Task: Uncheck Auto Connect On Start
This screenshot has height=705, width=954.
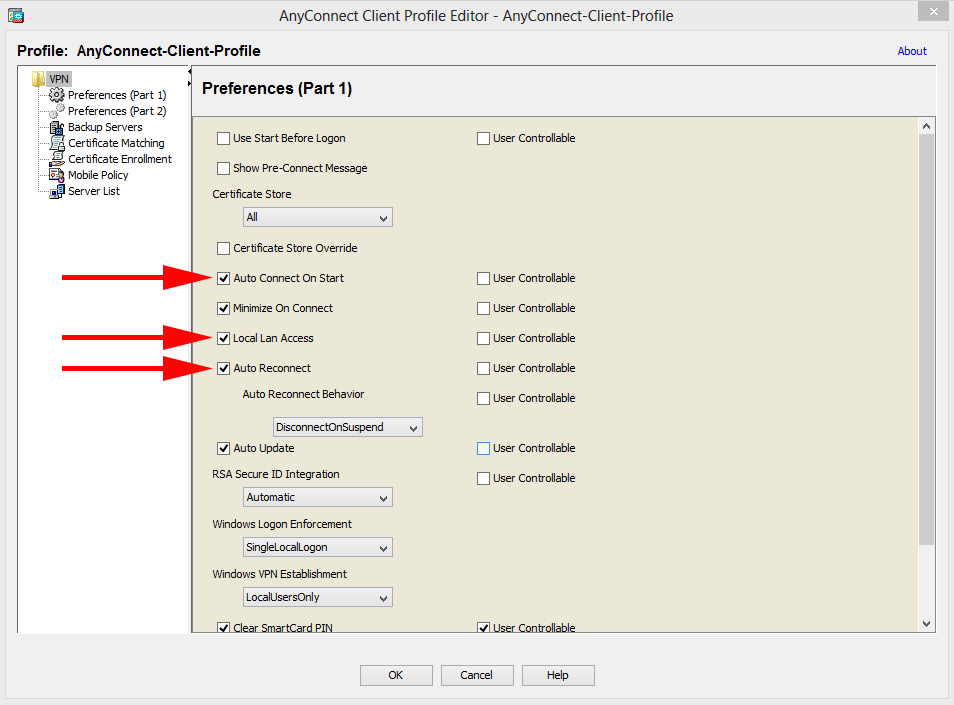Action: tap(223, 279)
